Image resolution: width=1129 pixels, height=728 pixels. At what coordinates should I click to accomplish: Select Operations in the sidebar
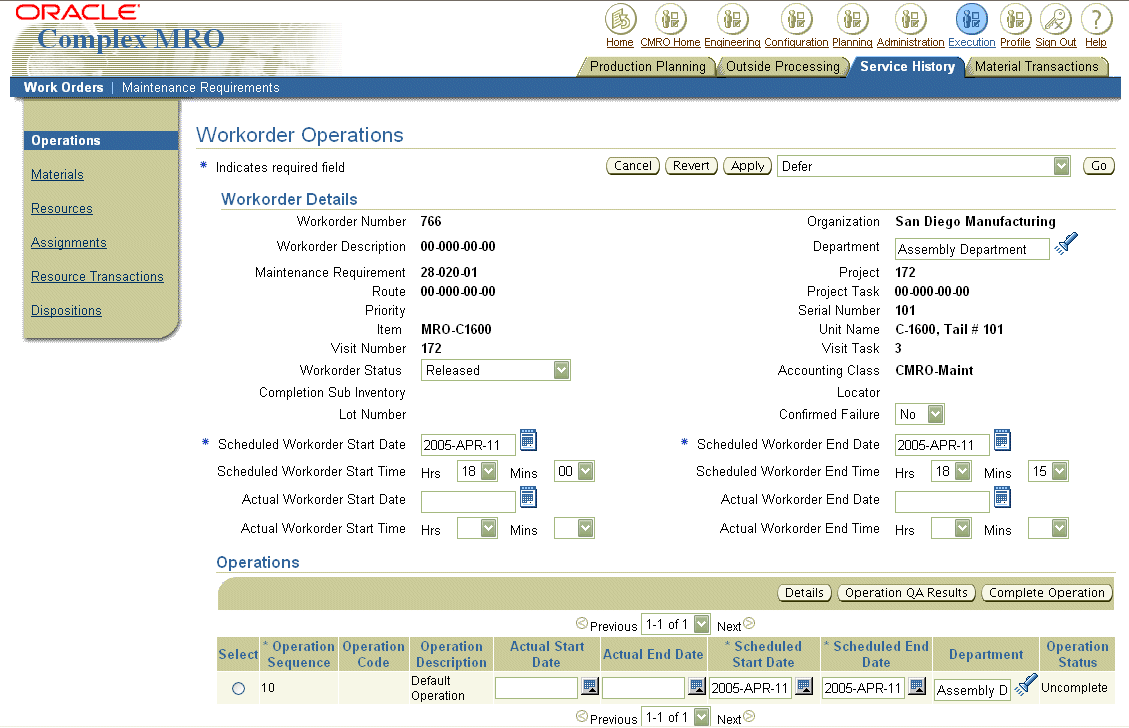click(x=101, y=140)
